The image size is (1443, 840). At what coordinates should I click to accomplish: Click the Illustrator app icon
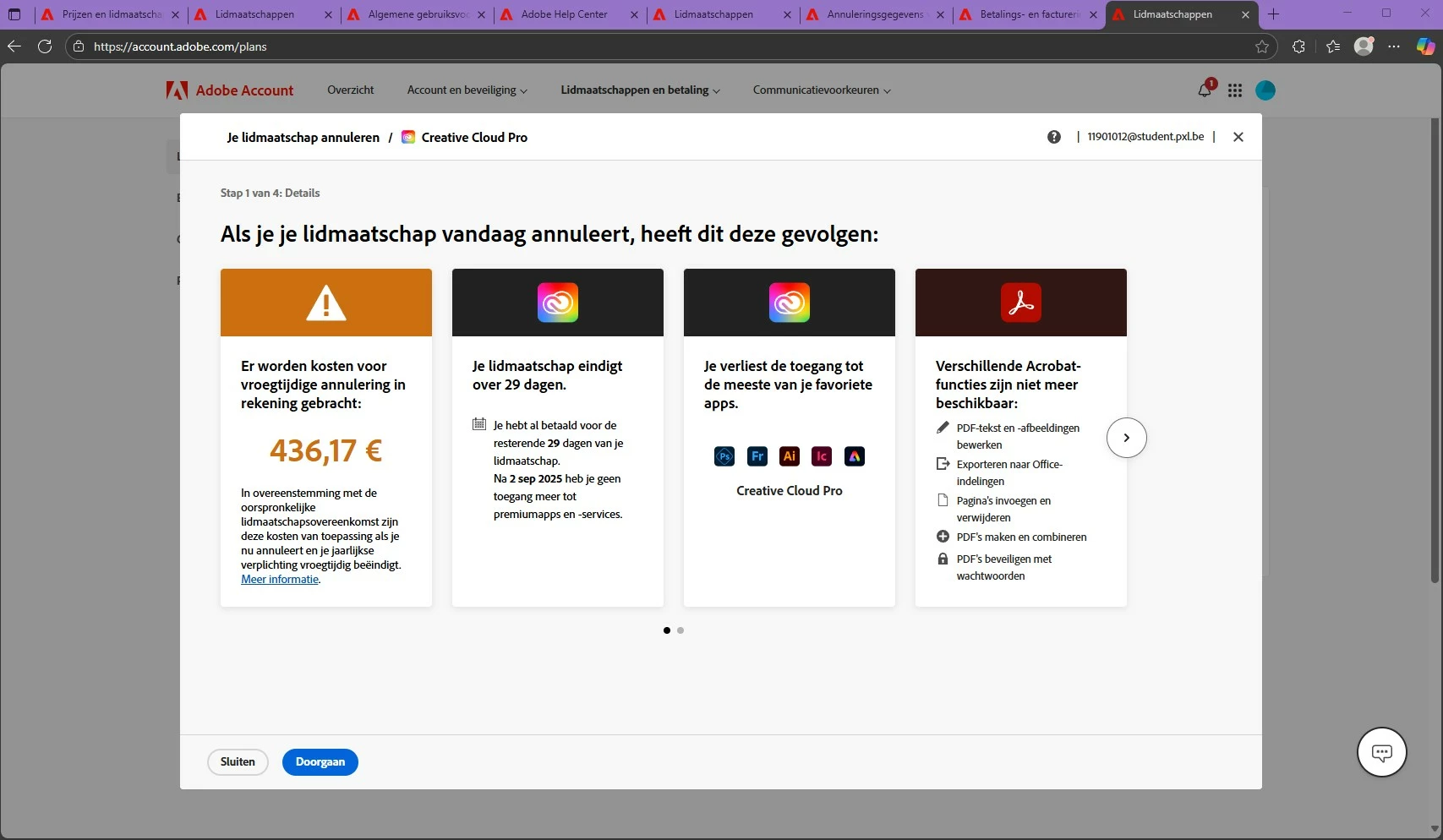[x=790, y=456]
